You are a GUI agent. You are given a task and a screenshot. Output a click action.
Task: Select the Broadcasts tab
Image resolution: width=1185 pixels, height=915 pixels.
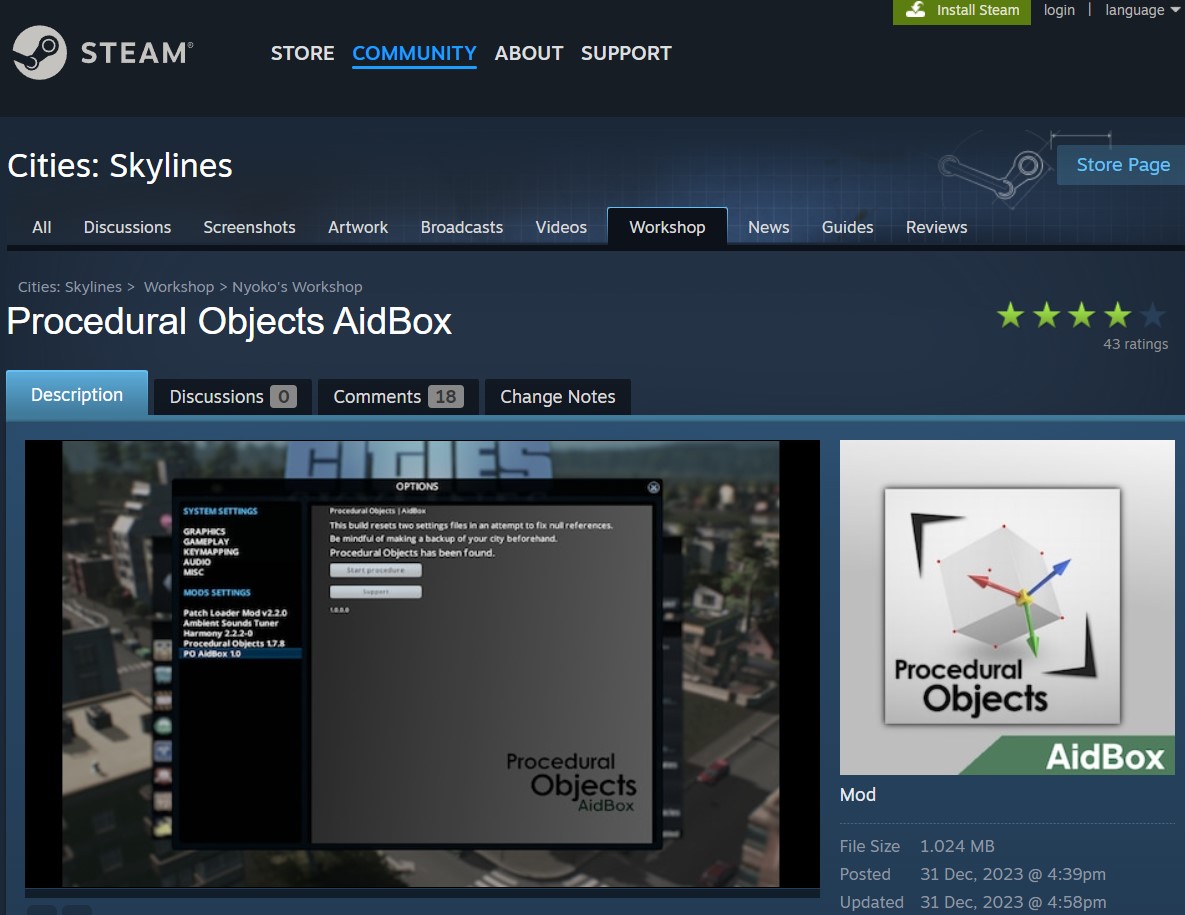pyautogui.click(x=462, y=227)
